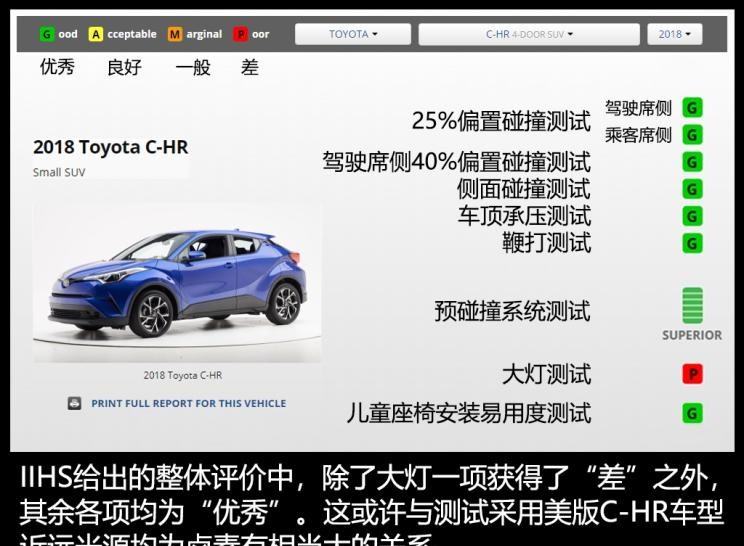Click the SUPERIOR rating text

(x=692, y=335)
